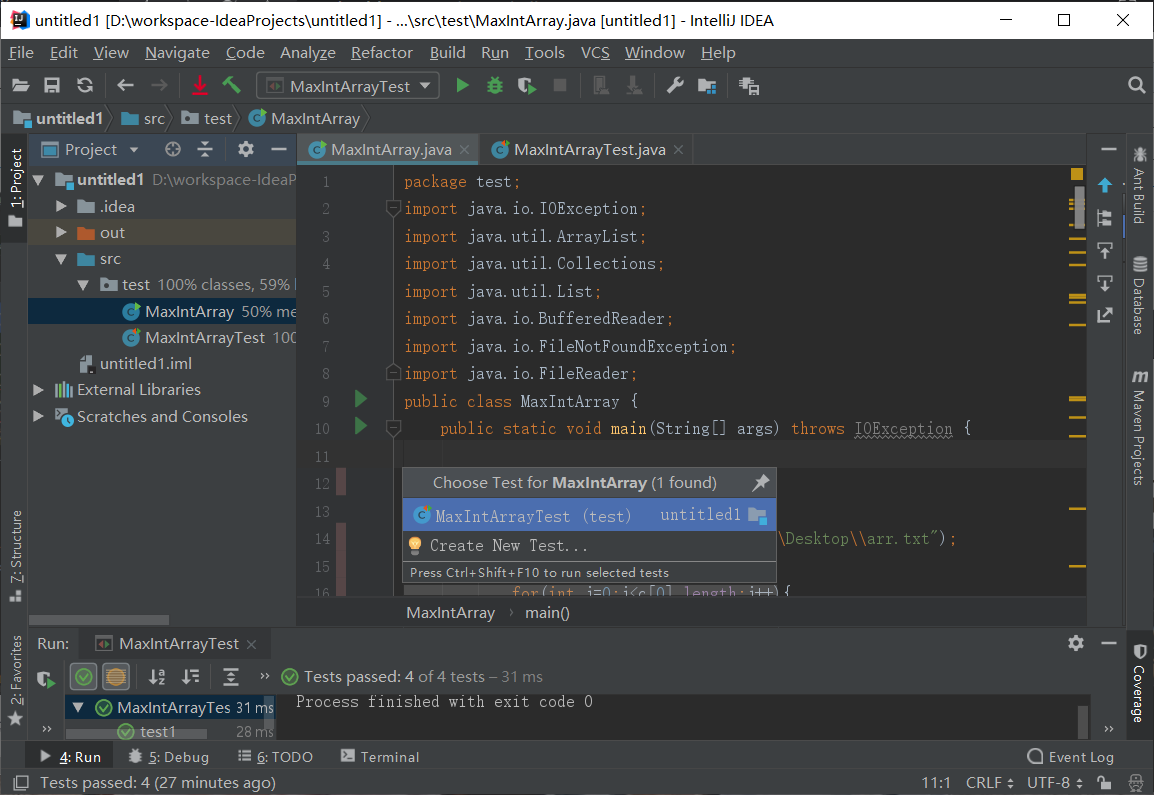Click the Back navigation arrow
The image size is (1154, 795).
coord(125,86)
